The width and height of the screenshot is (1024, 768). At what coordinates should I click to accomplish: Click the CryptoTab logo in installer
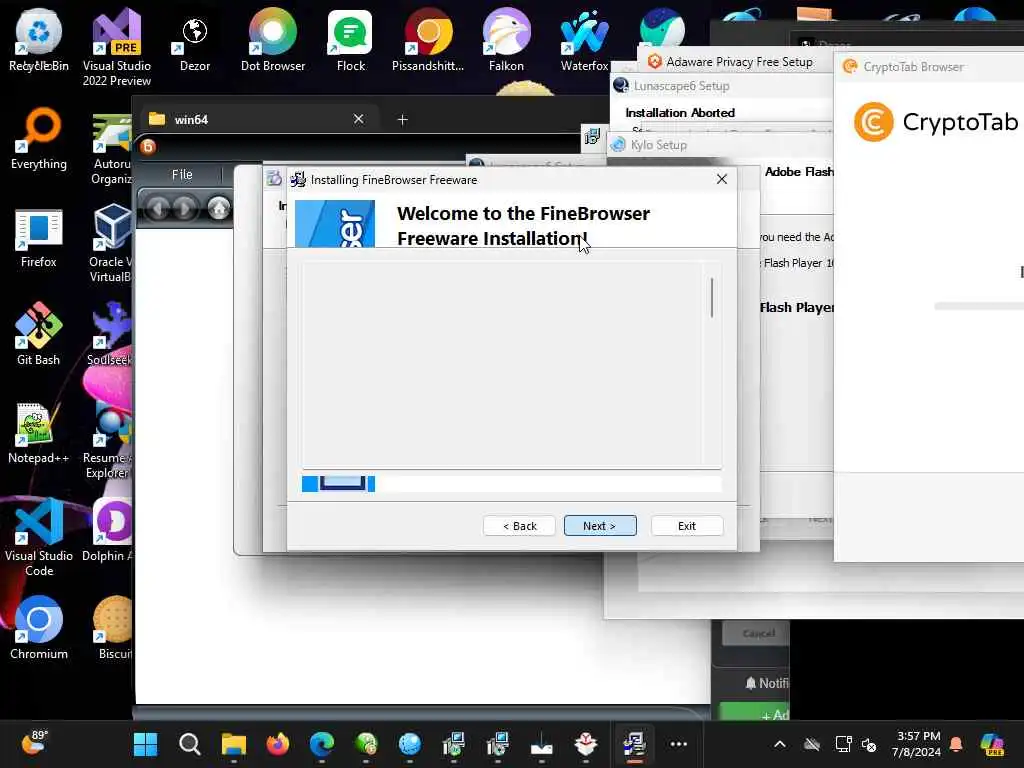pos(873,122)
